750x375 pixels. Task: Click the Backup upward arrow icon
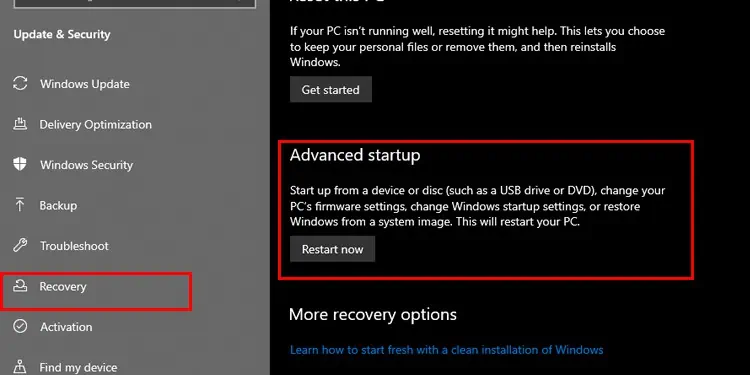pos(20,205)
